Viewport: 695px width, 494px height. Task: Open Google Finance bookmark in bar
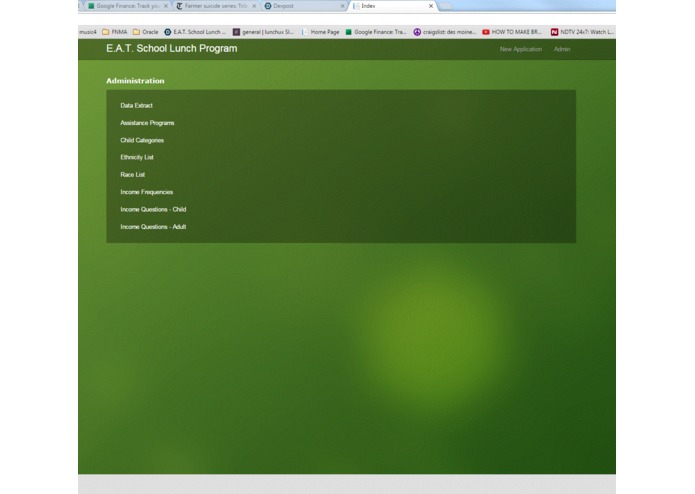coord(376,32)
